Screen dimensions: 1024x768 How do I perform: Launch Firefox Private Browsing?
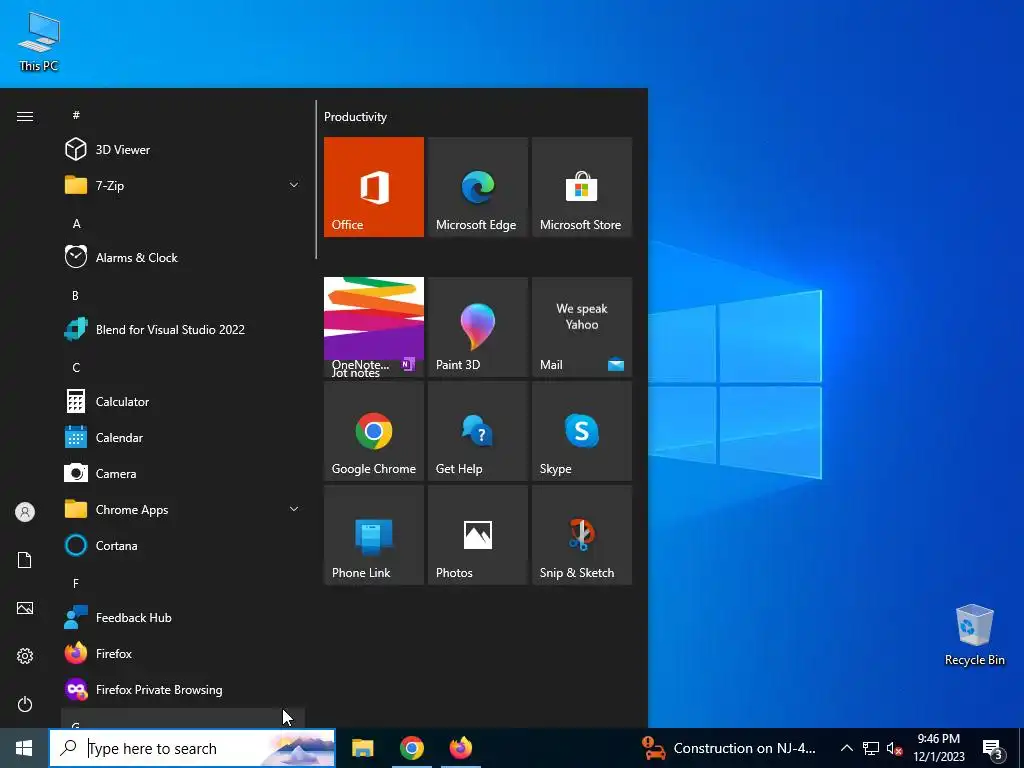point(183,690)
